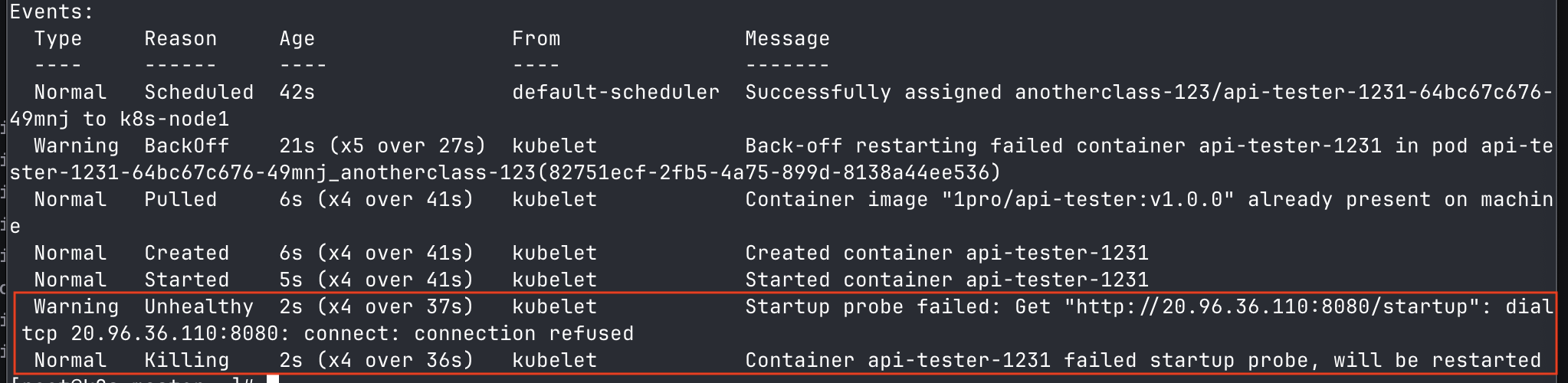Click the "Reason" column header
The height and width of the screenshot is (383, 1568).
pyautogui.click(x=180, y=39)
